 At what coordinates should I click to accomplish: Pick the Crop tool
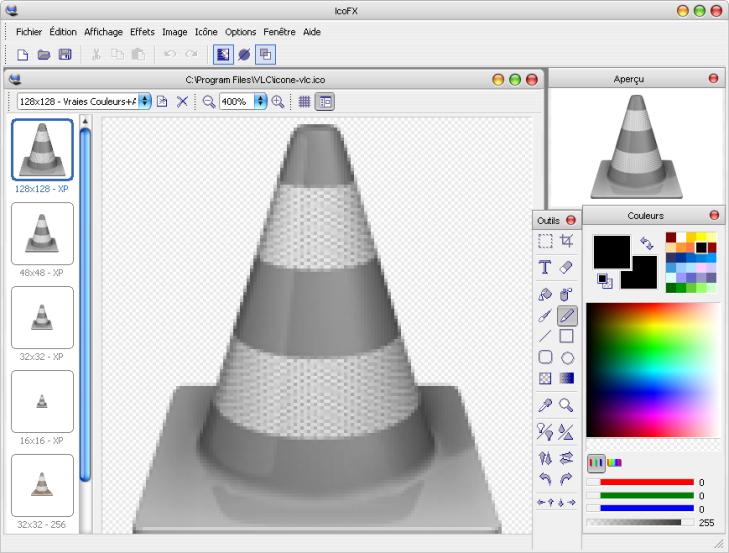click(567, 241)
